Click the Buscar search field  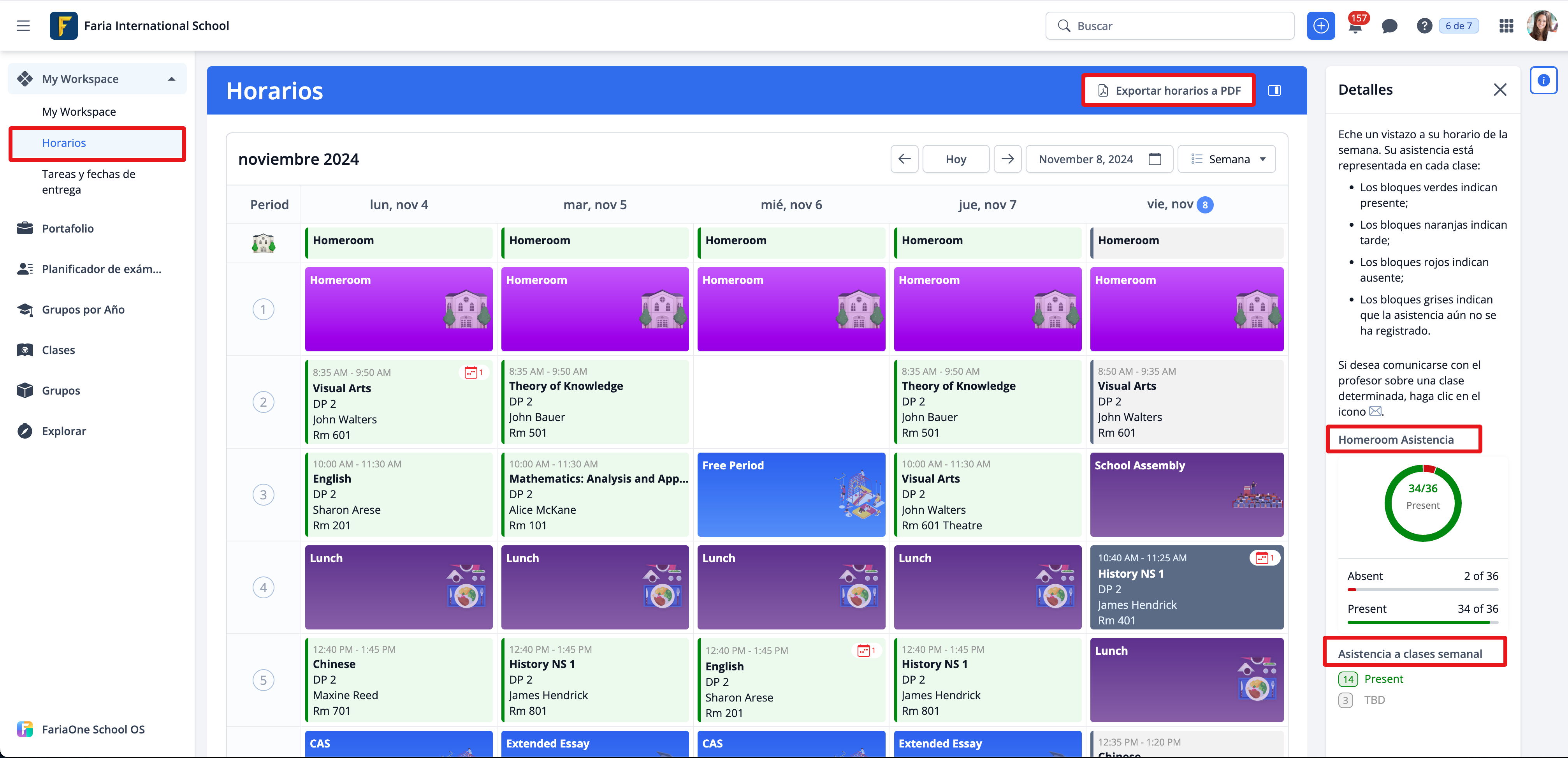coord(1169,26)
